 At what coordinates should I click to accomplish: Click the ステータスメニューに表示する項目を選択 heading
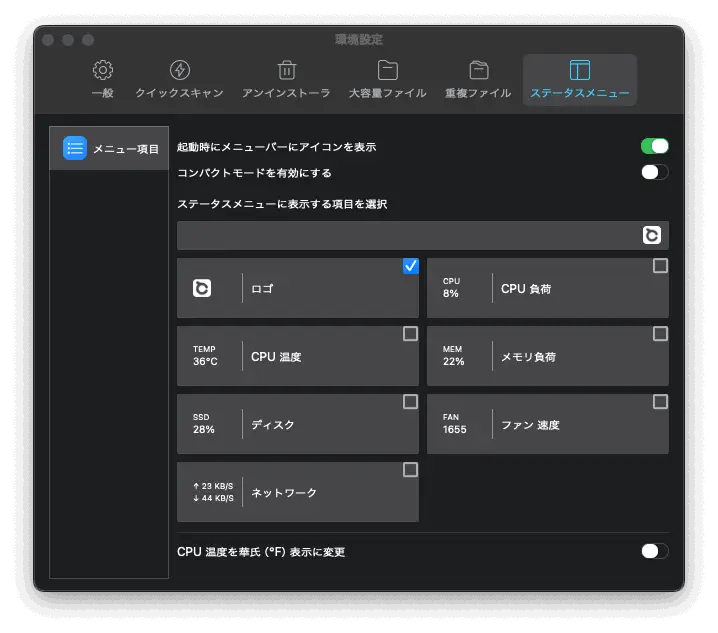pyautogui.click(x=282, y=204)
